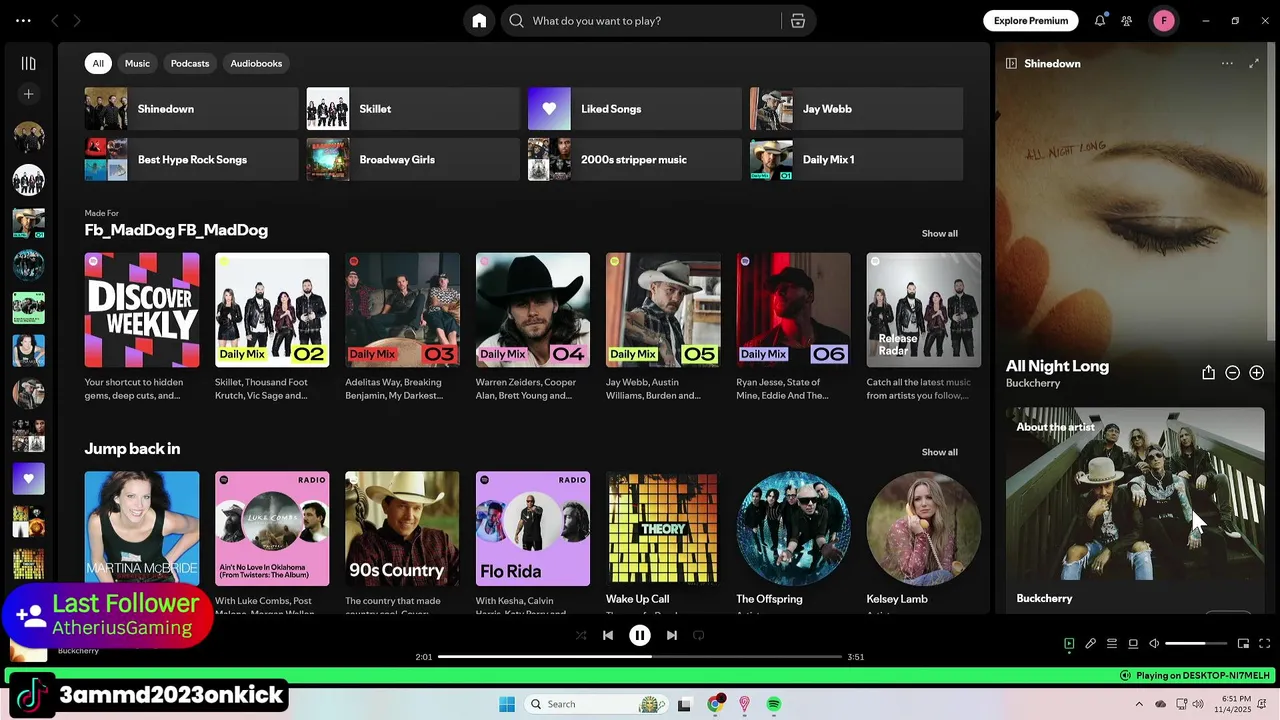Viewport: 1280px width, 720px height.
Task: Open 2000s stripper music playlist tile
Action: 635,160
